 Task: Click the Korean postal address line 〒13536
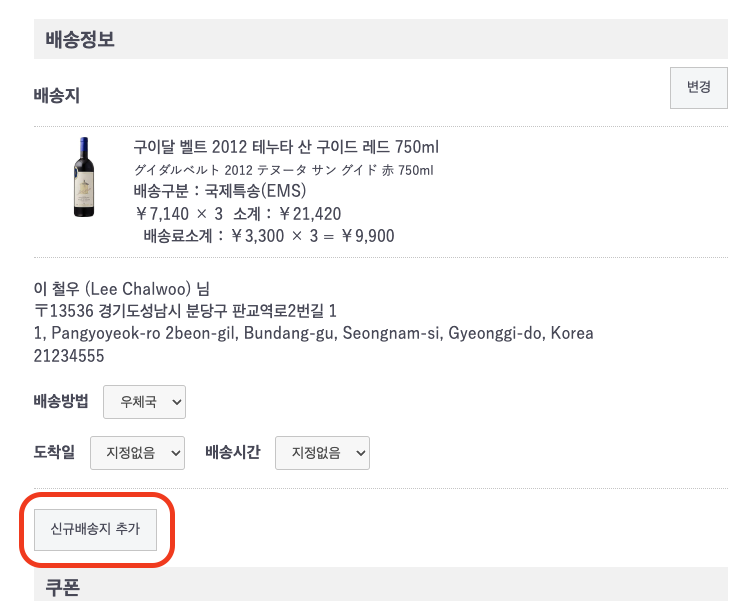(184, 311)
